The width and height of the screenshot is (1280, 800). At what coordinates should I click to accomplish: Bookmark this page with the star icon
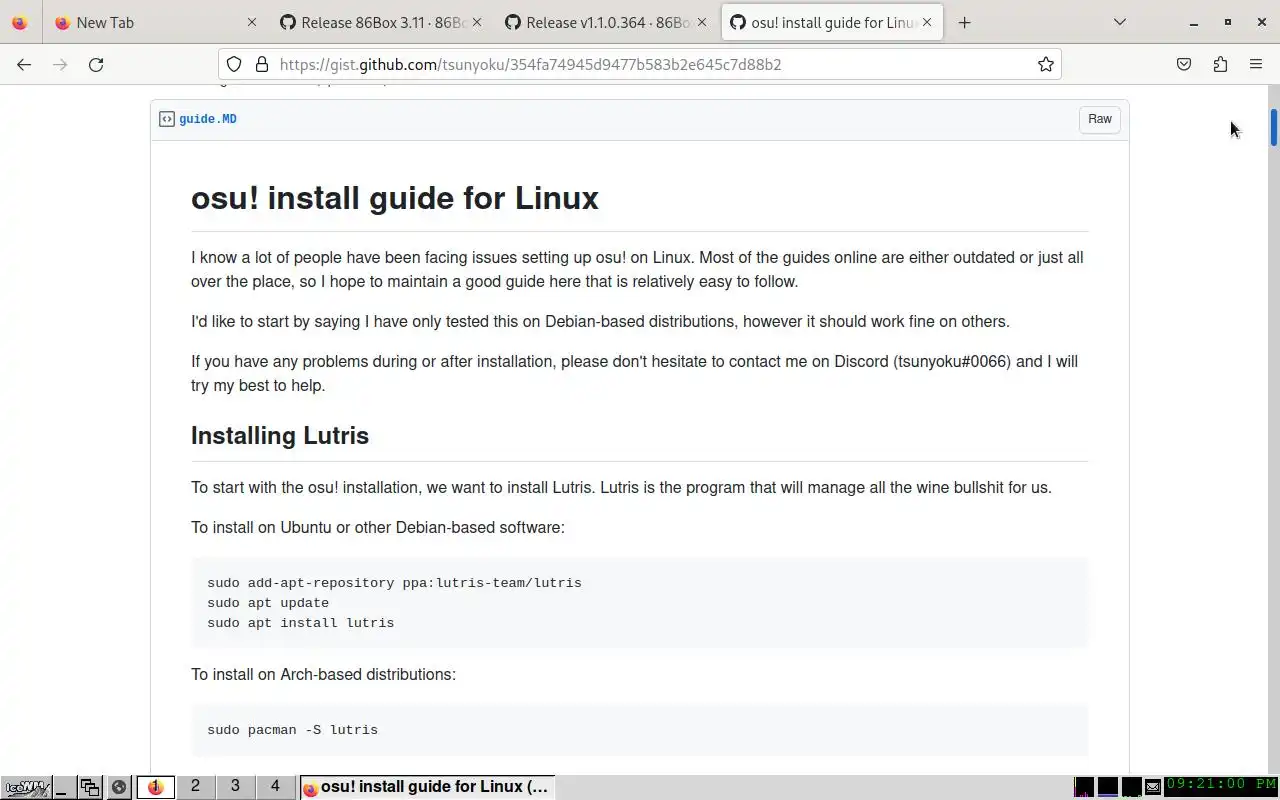pos(1045,64)
